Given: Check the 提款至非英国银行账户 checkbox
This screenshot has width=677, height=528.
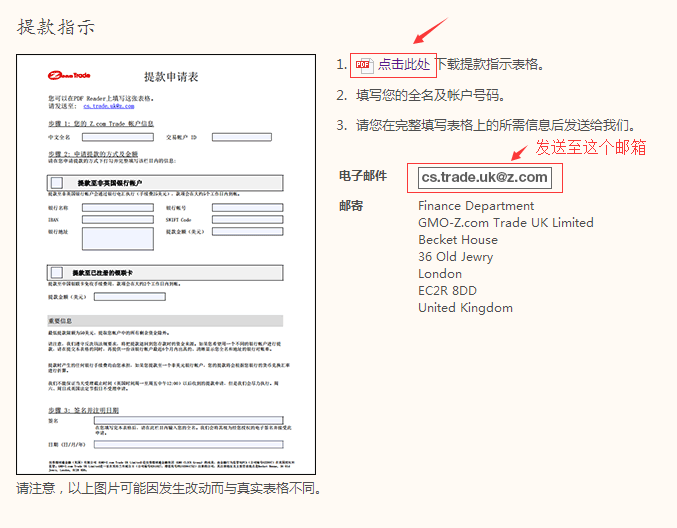Looking at the screenshot, I should tap(56, 183).
